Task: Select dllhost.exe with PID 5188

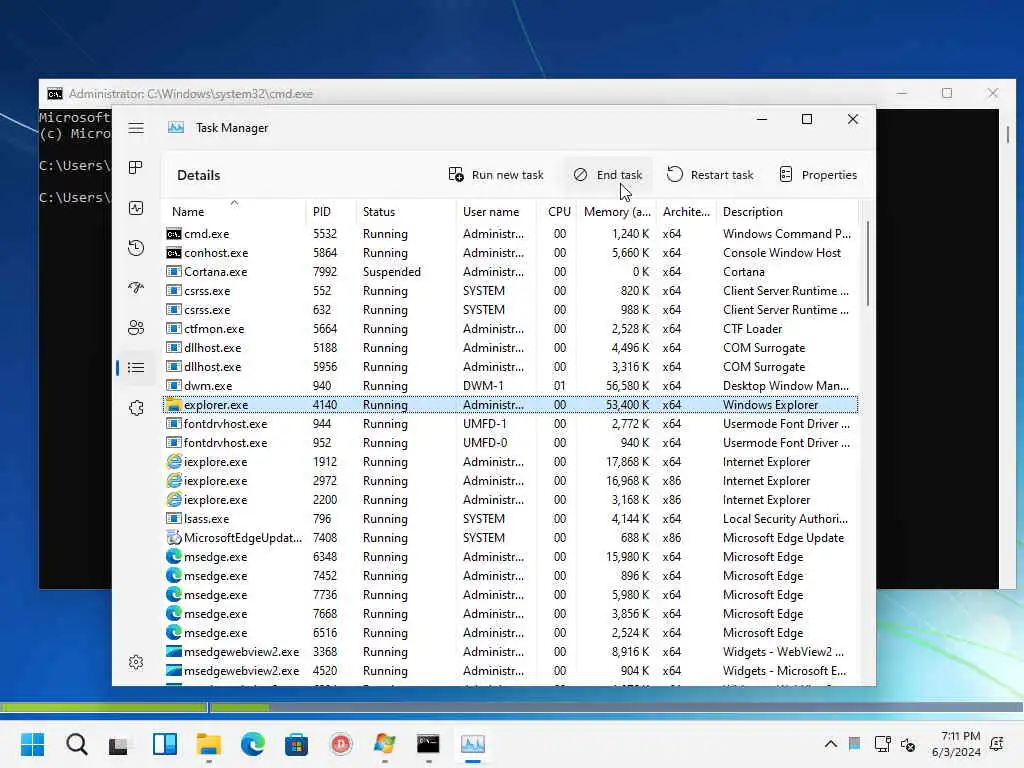Action: click(x=510, y=347)
